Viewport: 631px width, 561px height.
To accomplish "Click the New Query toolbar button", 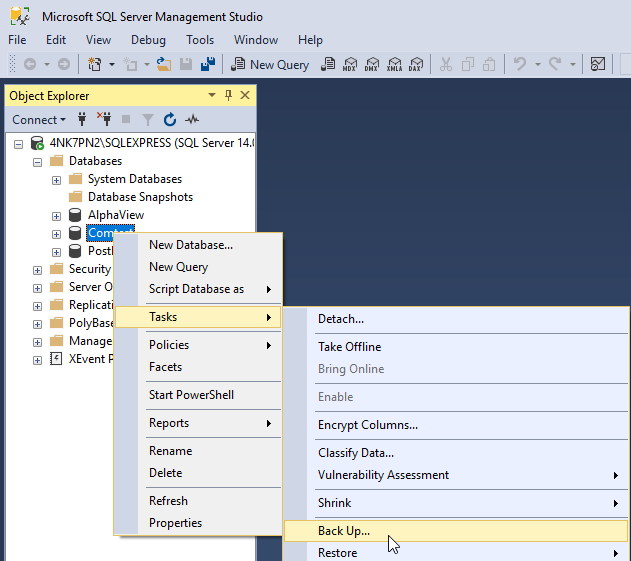I will [x=270, y=64].
